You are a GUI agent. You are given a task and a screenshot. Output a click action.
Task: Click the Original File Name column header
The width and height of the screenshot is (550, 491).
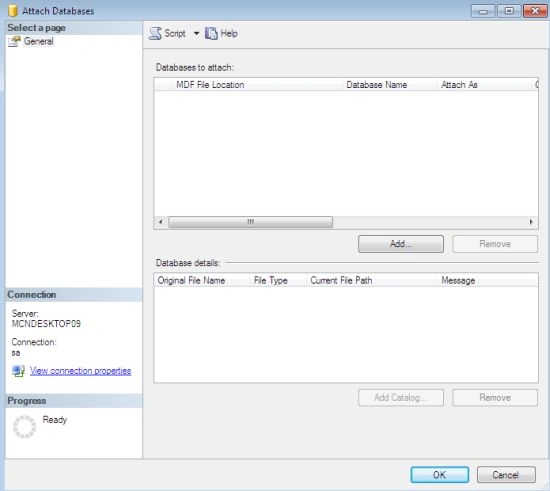(202, 280)
